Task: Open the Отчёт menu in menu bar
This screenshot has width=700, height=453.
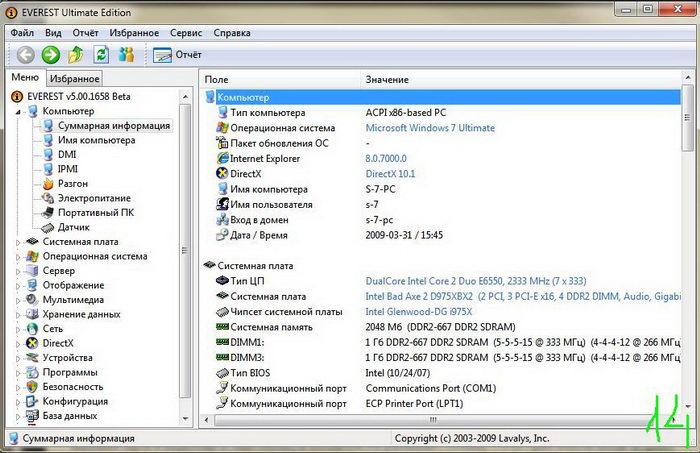Action: click(x=85, y=33)
